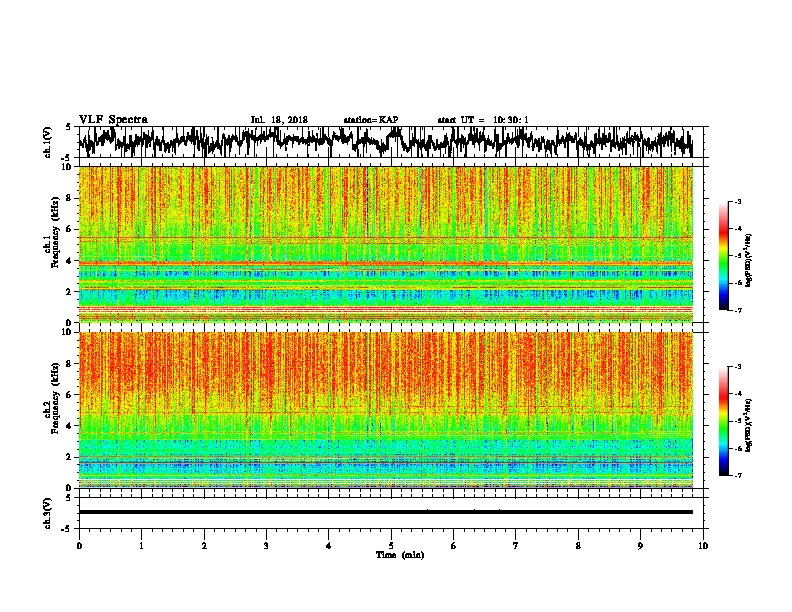The image size is (792, 612).
Task: Click the ch.3(V) axis label
Action: (x=48, y=513)
